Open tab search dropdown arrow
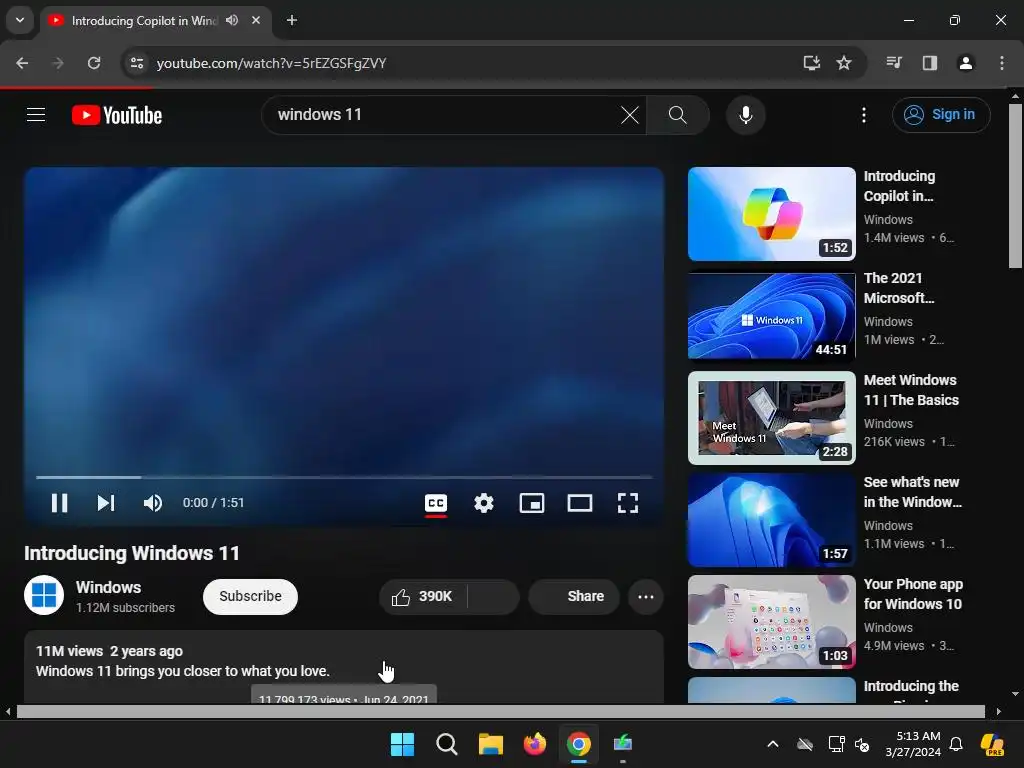The image size is (1024, 768). [20, 20]
